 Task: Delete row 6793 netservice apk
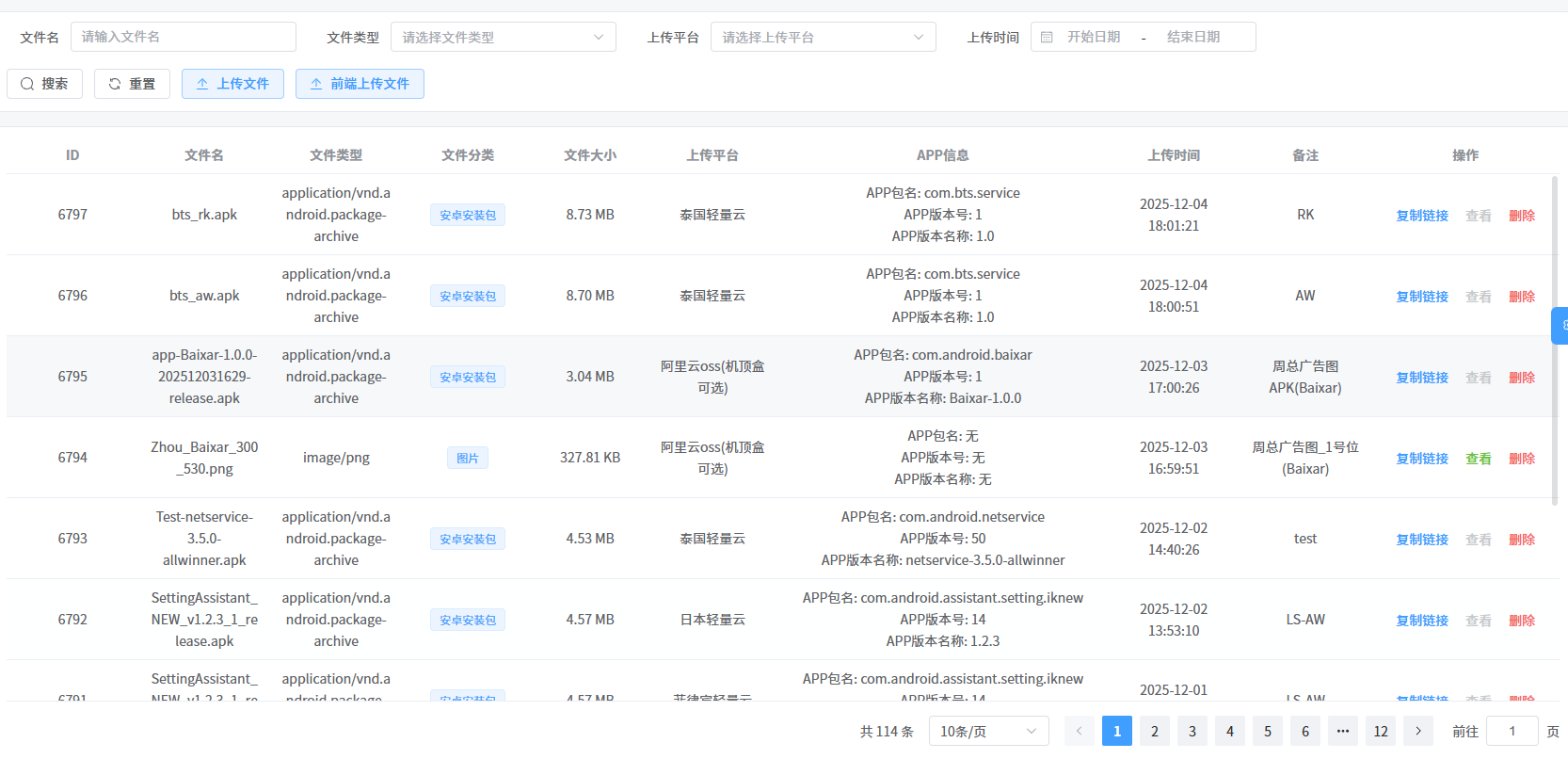click(1522, 540)
